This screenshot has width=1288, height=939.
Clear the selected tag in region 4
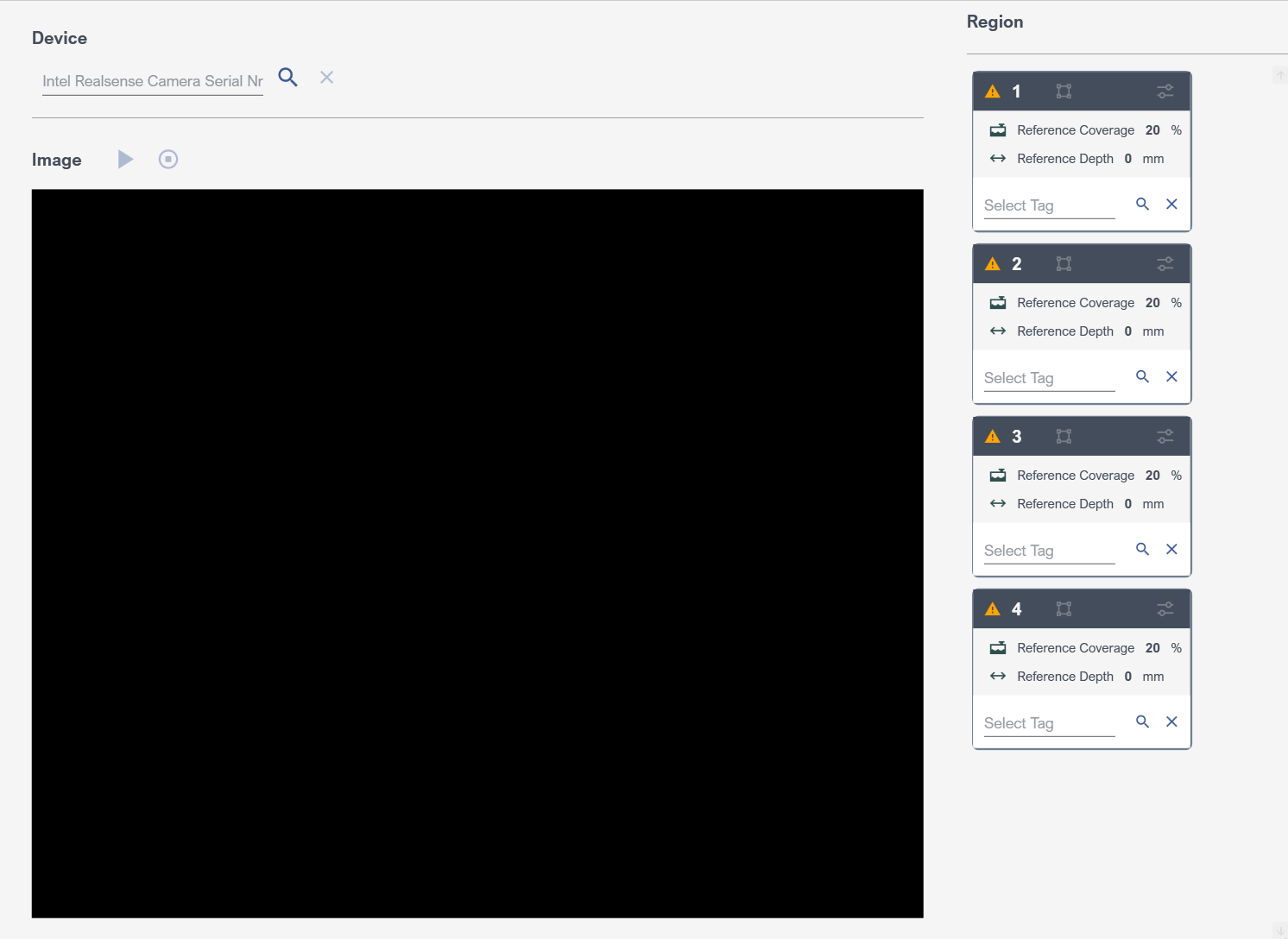point(1171,722)
